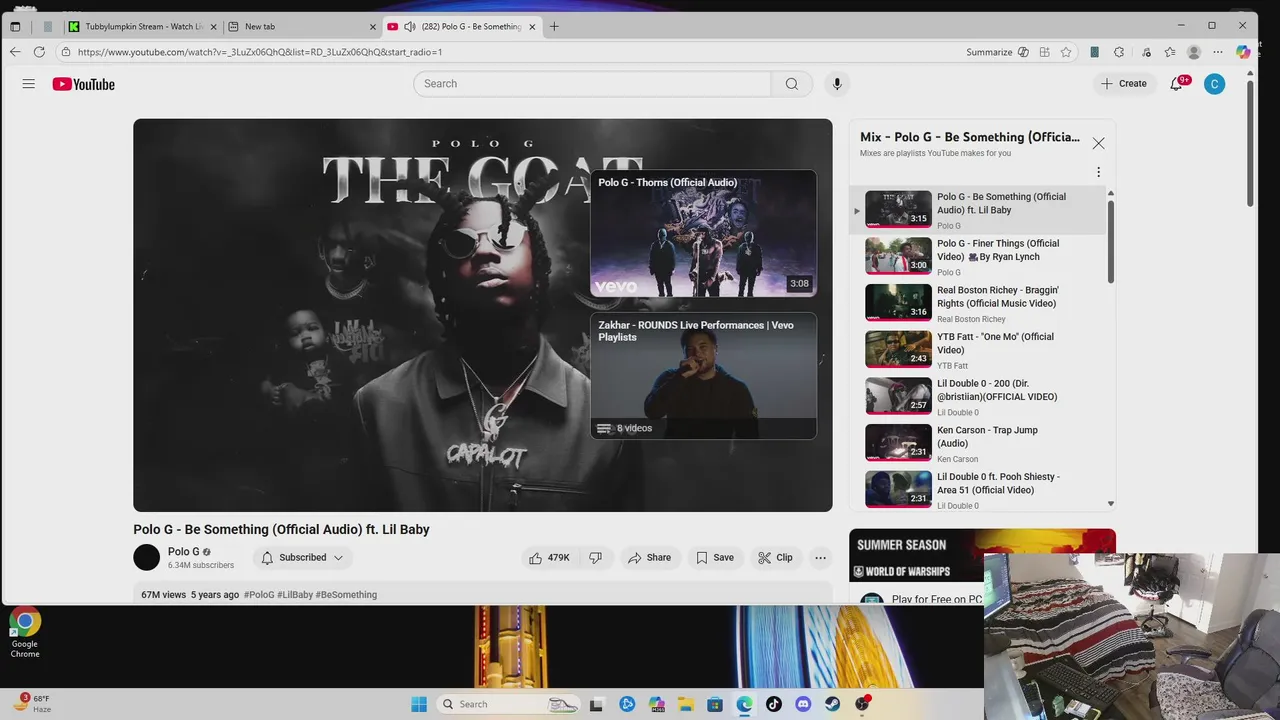Click the YouTube search magnifier button
This screenshot has height=720, width=1280.
point(792,84)
